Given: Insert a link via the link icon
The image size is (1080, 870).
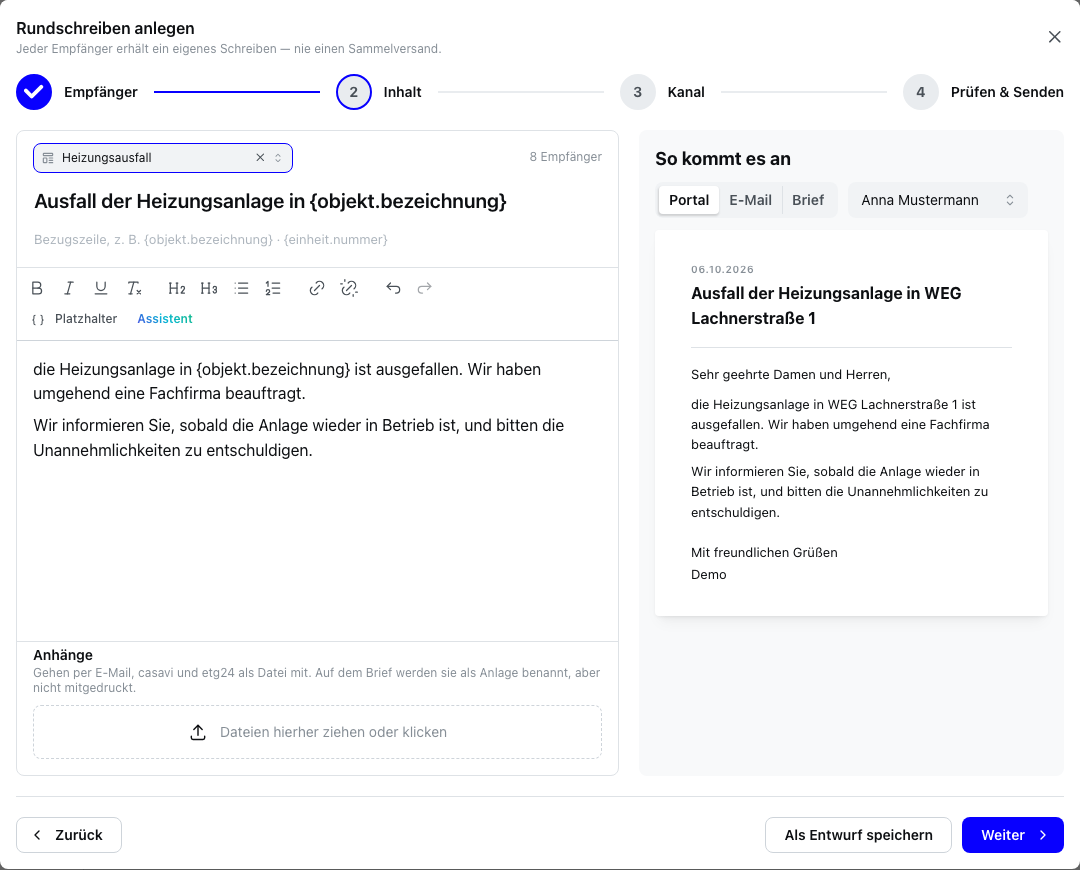Looking at the screenshot, I should [x=317, y=288].
